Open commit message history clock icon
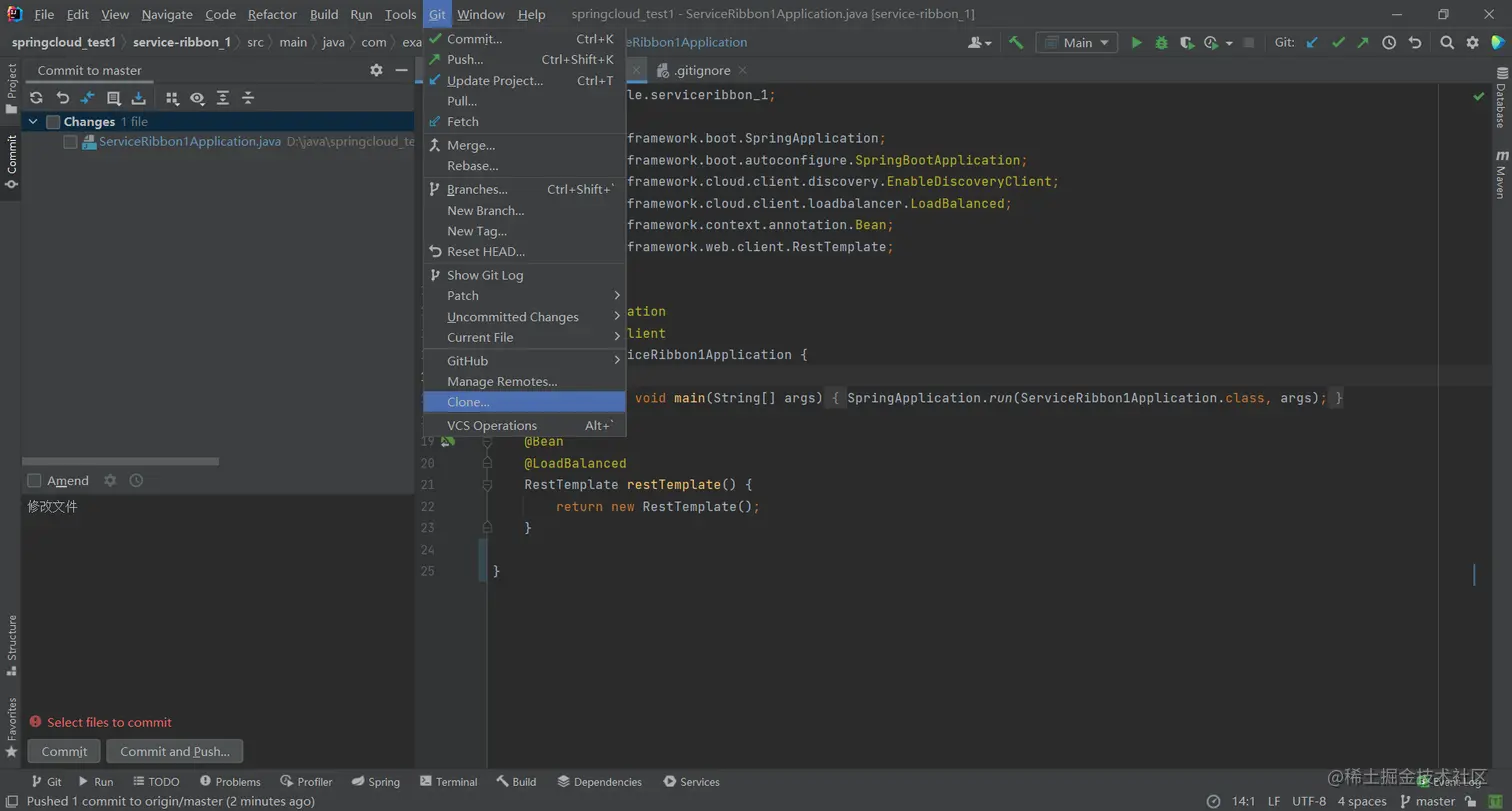 coord(136,481)
